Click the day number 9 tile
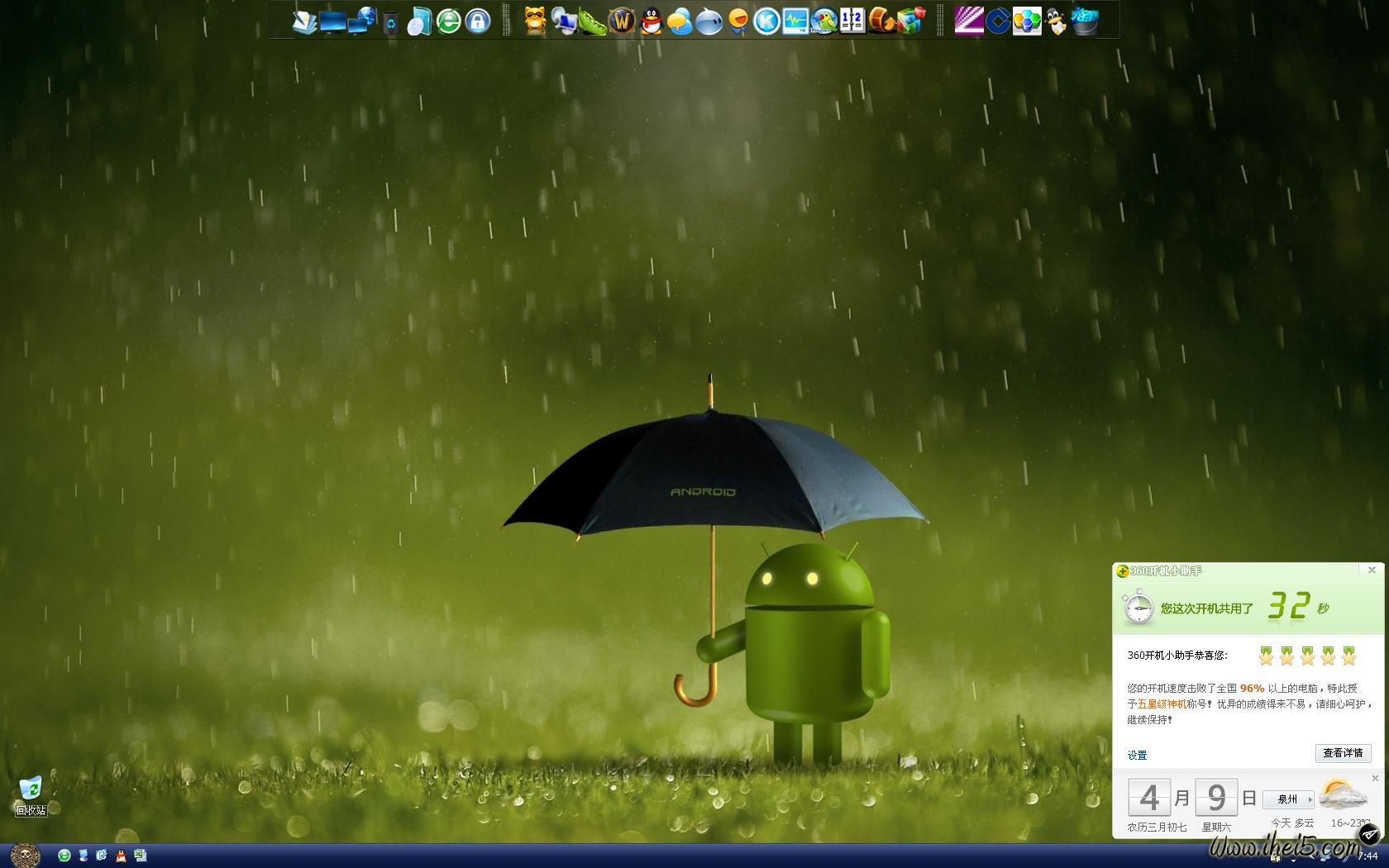 (x=1216, y=798)
